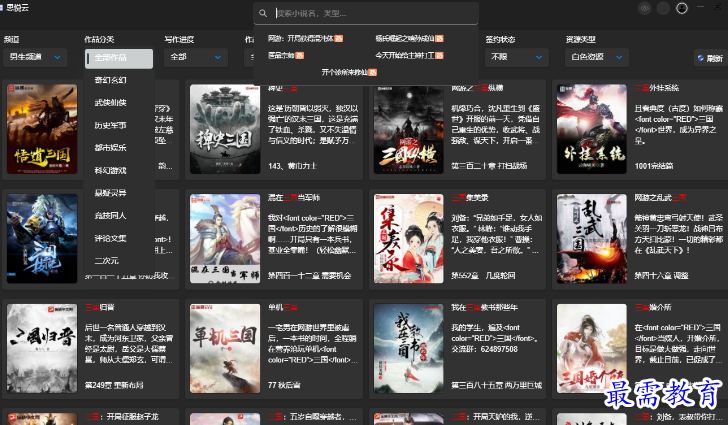Click the 刷新 refresh button
Screen dimensions: 728x425
[710, 58]
